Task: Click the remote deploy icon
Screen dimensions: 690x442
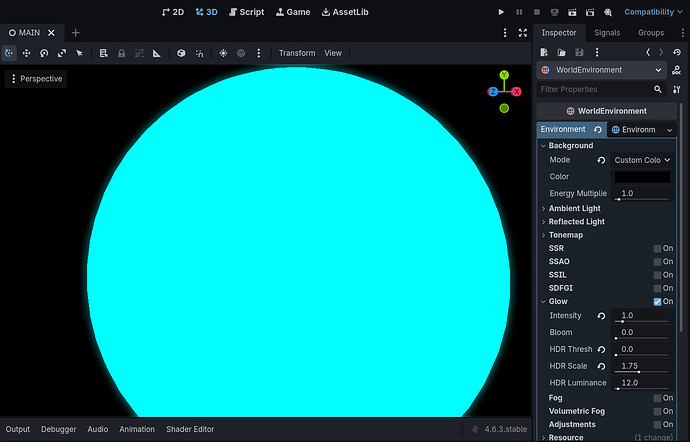Action: click(x=554, y=12)
